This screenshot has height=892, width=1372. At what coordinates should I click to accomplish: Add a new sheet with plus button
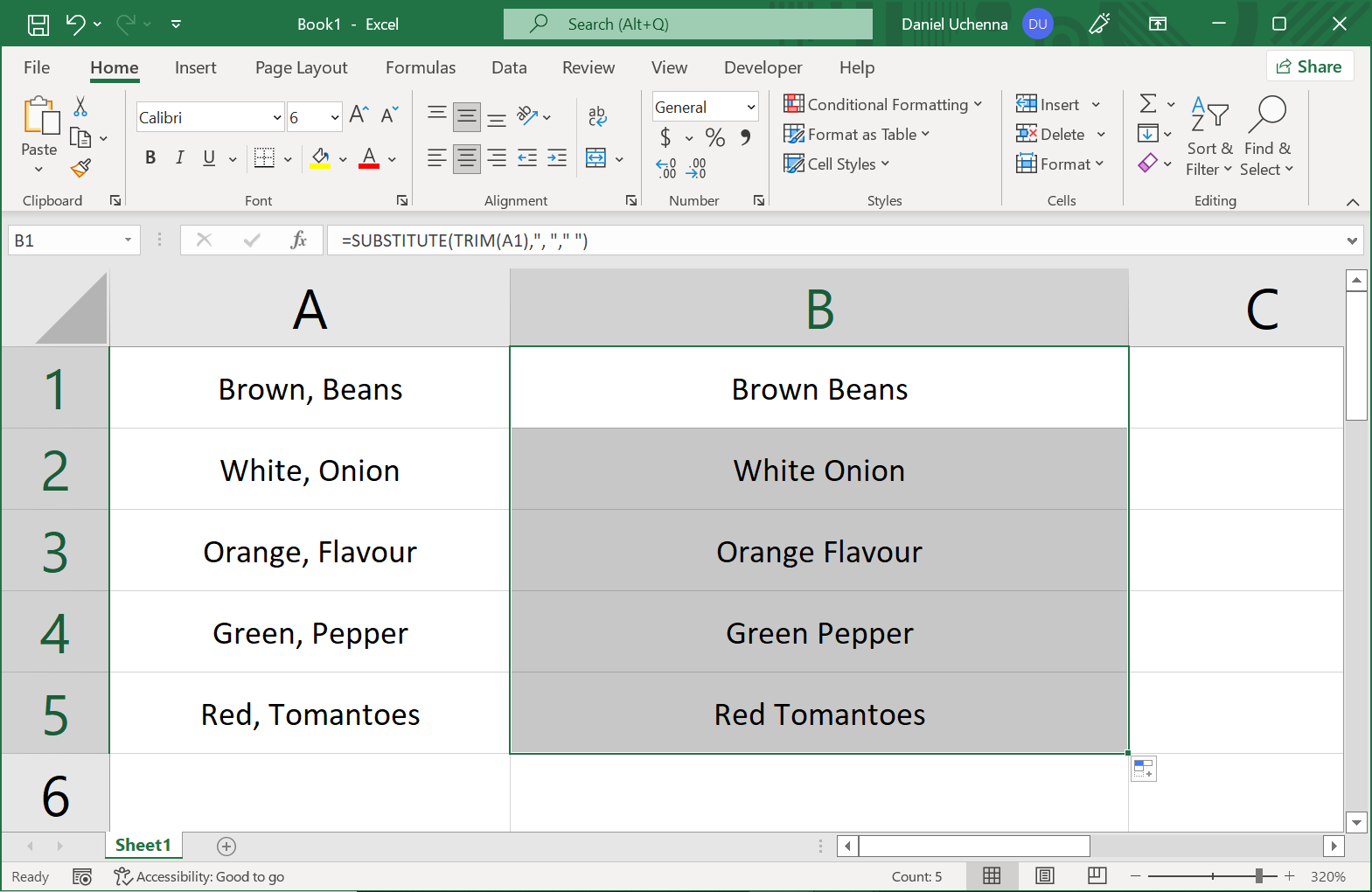click(226, 846)
